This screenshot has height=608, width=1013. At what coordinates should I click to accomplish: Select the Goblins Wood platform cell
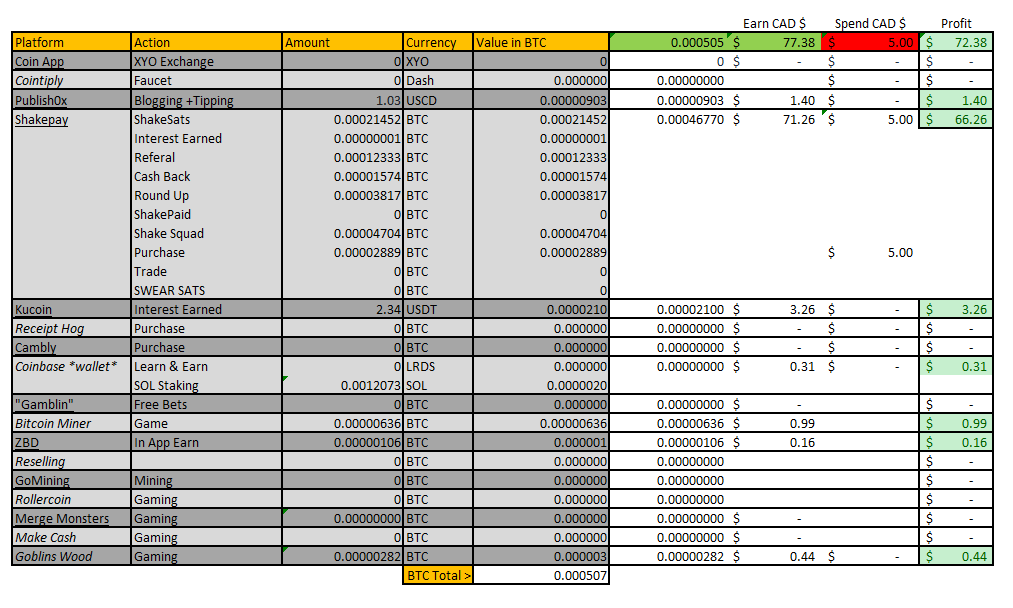(72, 556)
